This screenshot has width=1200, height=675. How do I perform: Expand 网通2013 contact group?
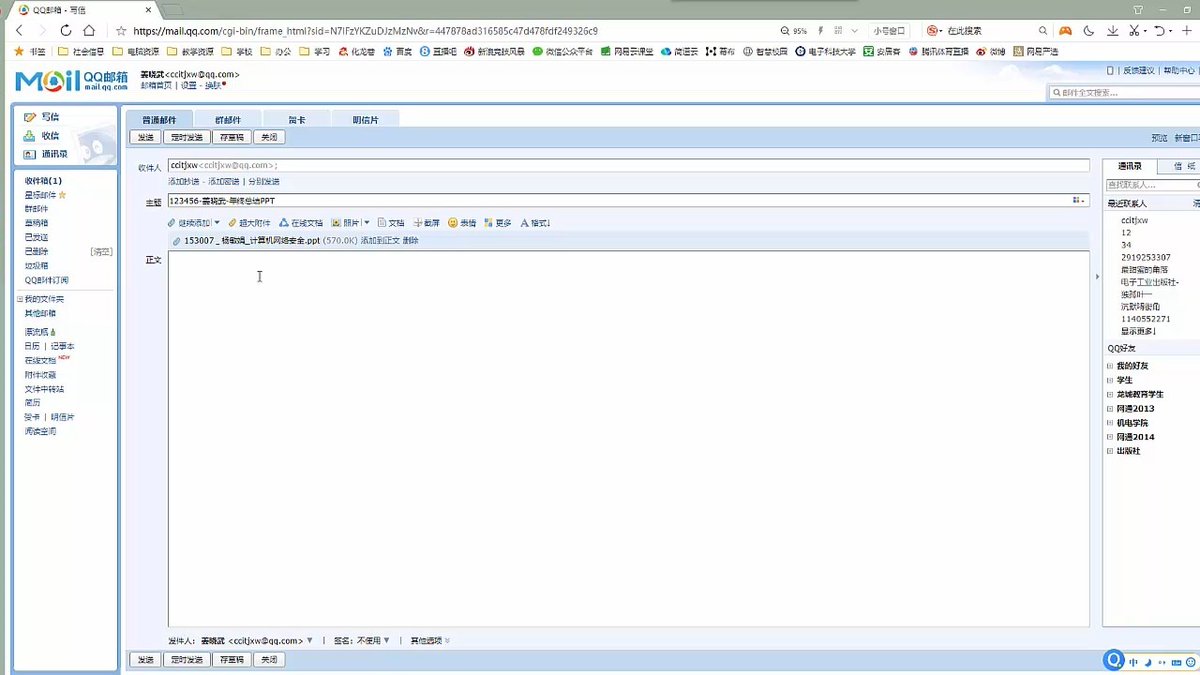[1110, 409]
